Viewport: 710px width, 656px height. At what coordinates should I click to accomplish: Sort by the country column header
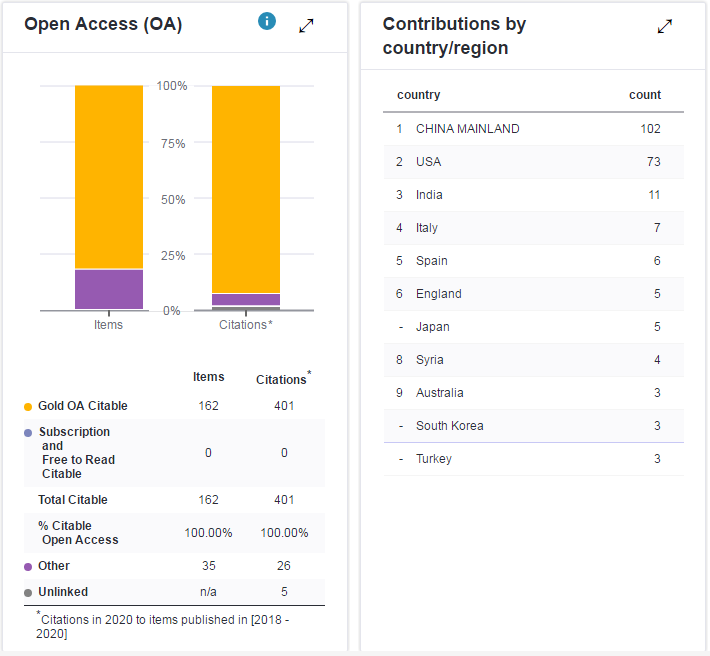click(x=418, y=95)
